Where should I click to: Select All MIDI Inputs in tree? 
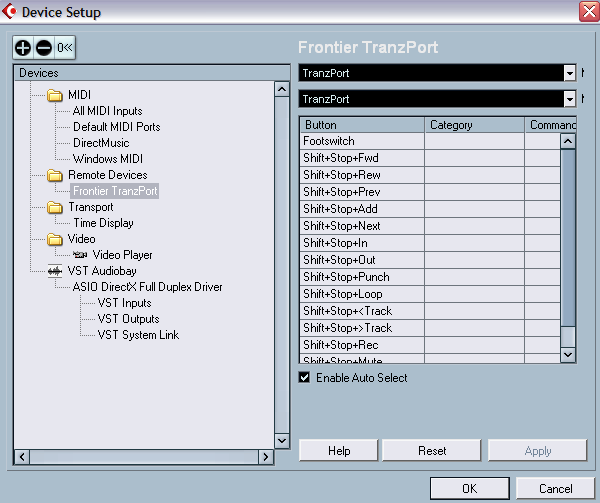(108, 111)
